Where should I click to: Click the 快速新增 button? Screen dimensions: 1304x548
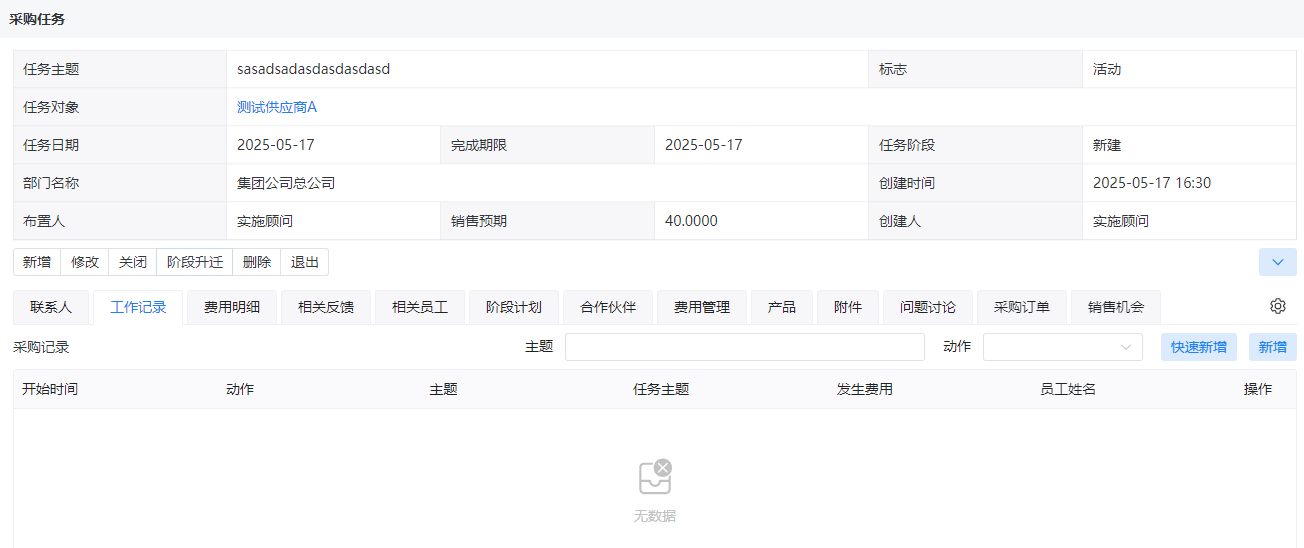1199,347
